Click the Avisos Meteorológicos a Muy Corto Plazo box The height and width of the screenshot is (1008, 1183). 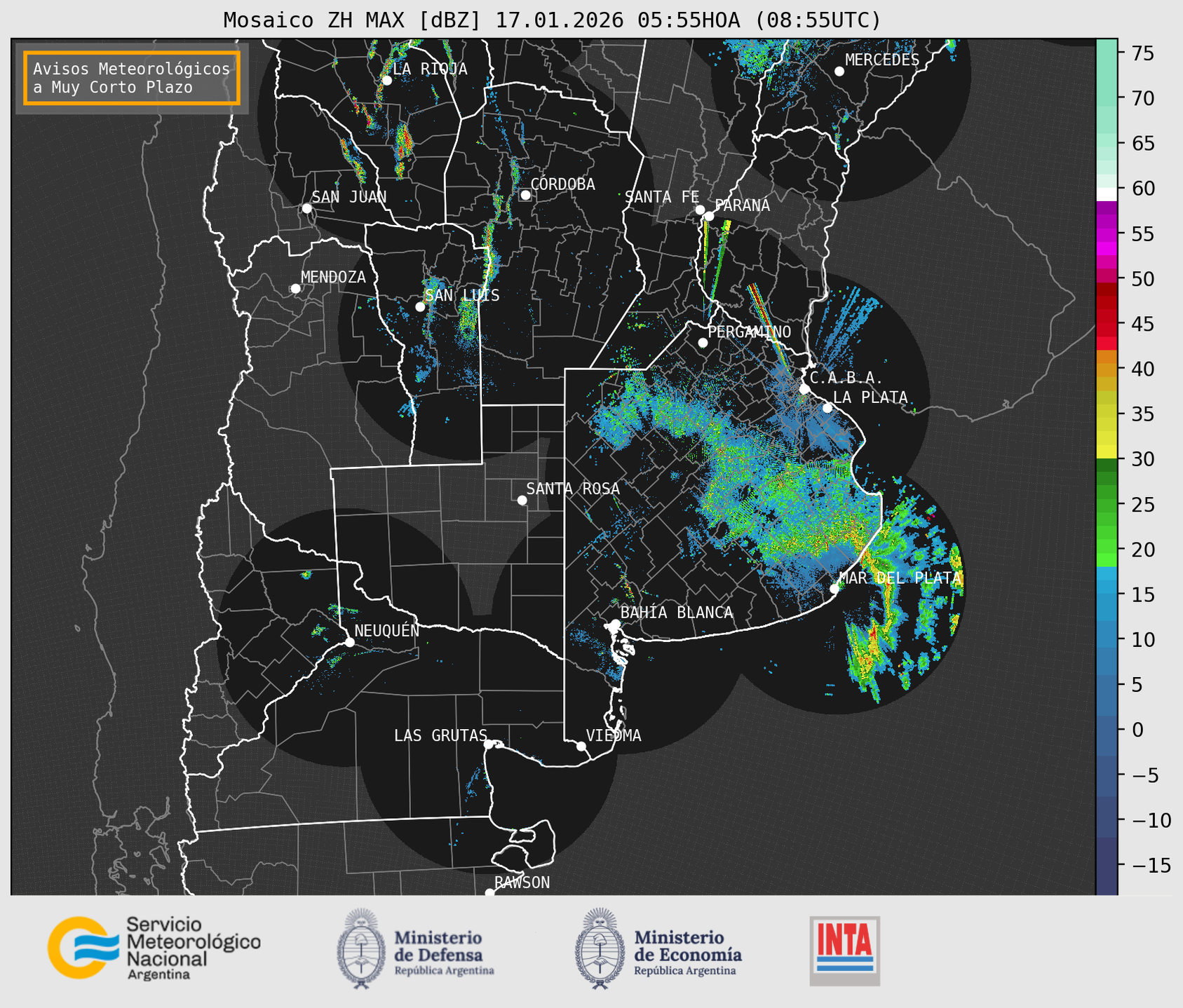pyautogui.click(x=132, y=78)
